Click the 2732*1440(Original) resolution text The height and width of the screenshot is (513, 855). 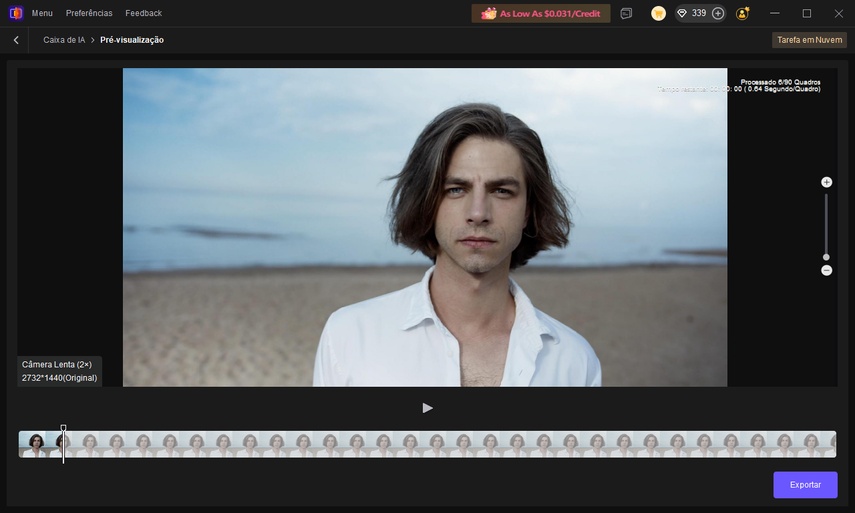59,378
